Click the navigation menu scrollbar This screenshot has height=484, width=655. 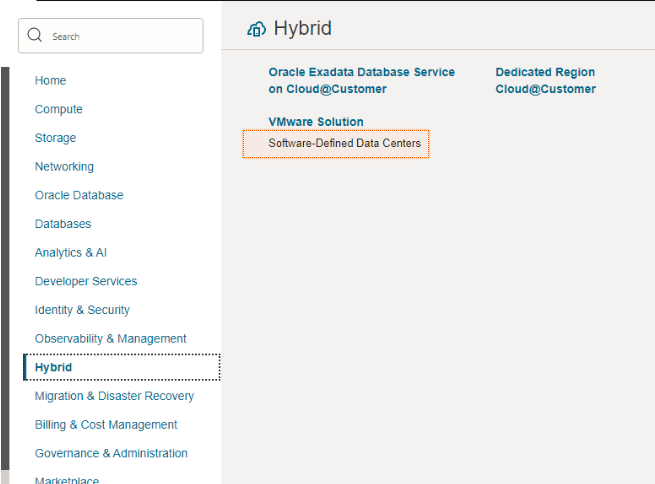point(5,267)
